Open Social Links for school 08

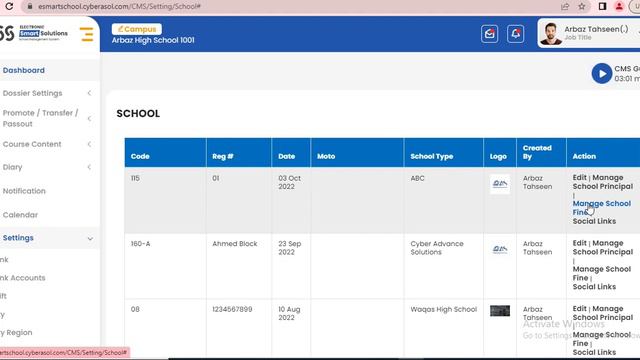[x=594, y=352]
